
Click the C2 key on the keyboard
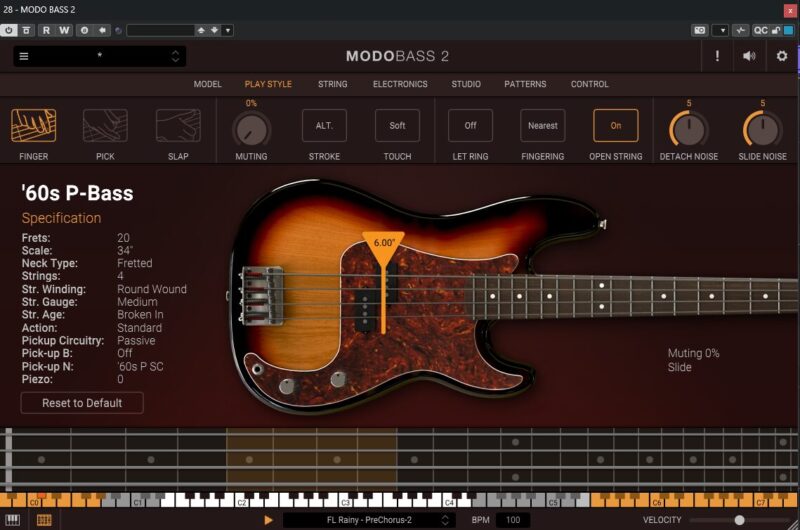point(242,500)
